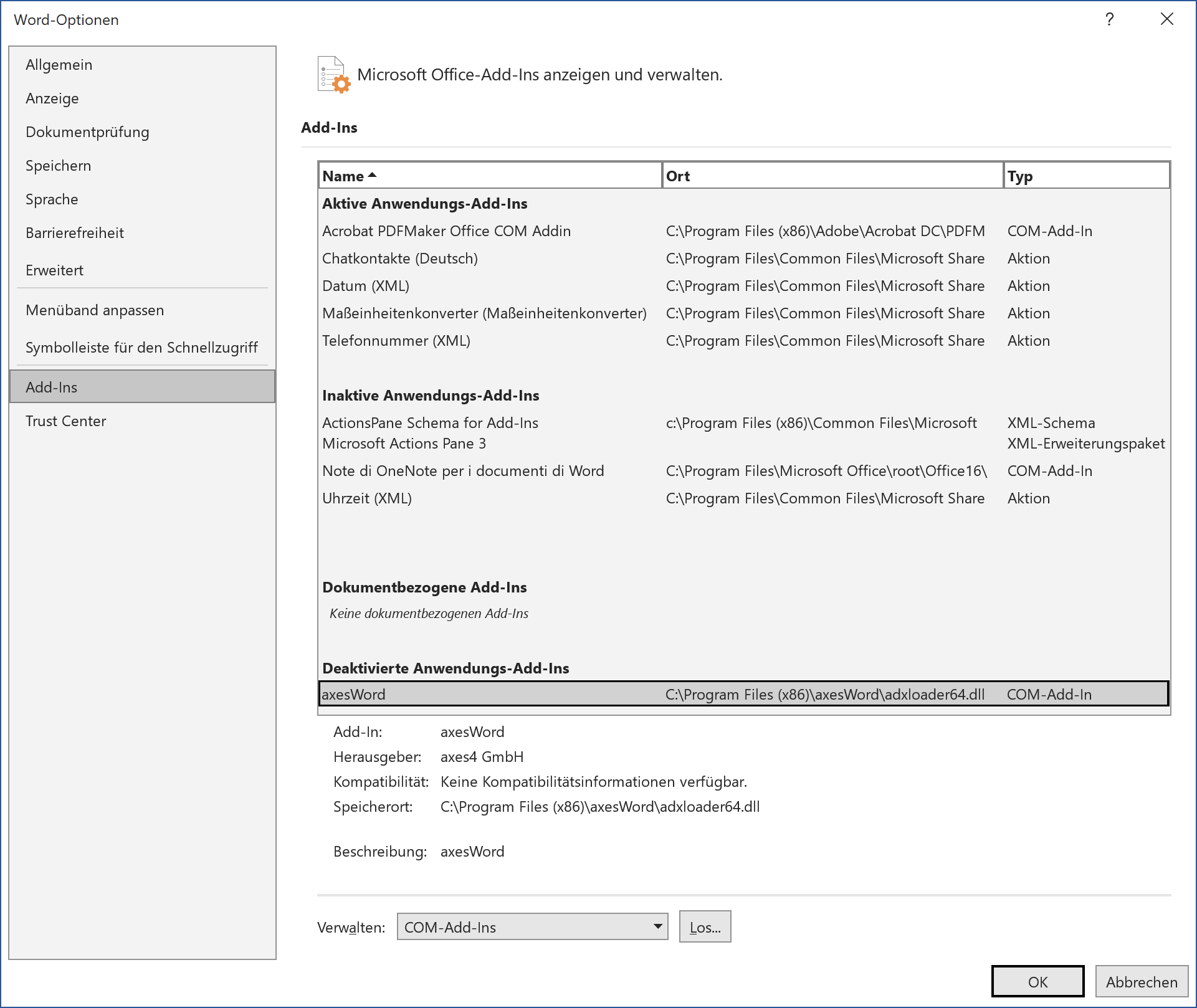Click the Dokumentbezogene Add-Ins heading
The image size is (1197, 1008).
pos(424,587)
